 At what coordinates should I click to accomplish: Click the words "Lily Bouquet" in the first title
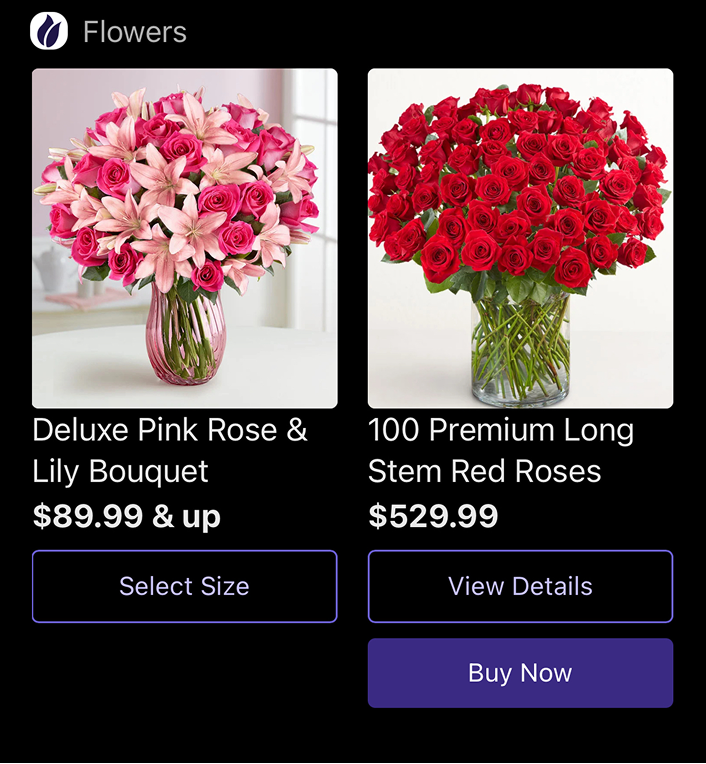(120, 471)
